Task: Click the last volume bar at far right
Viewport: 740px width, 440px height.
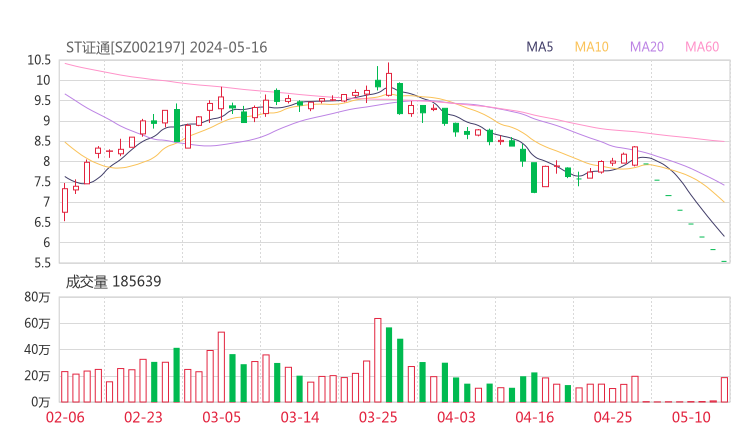Action: (x=724, y=390)
